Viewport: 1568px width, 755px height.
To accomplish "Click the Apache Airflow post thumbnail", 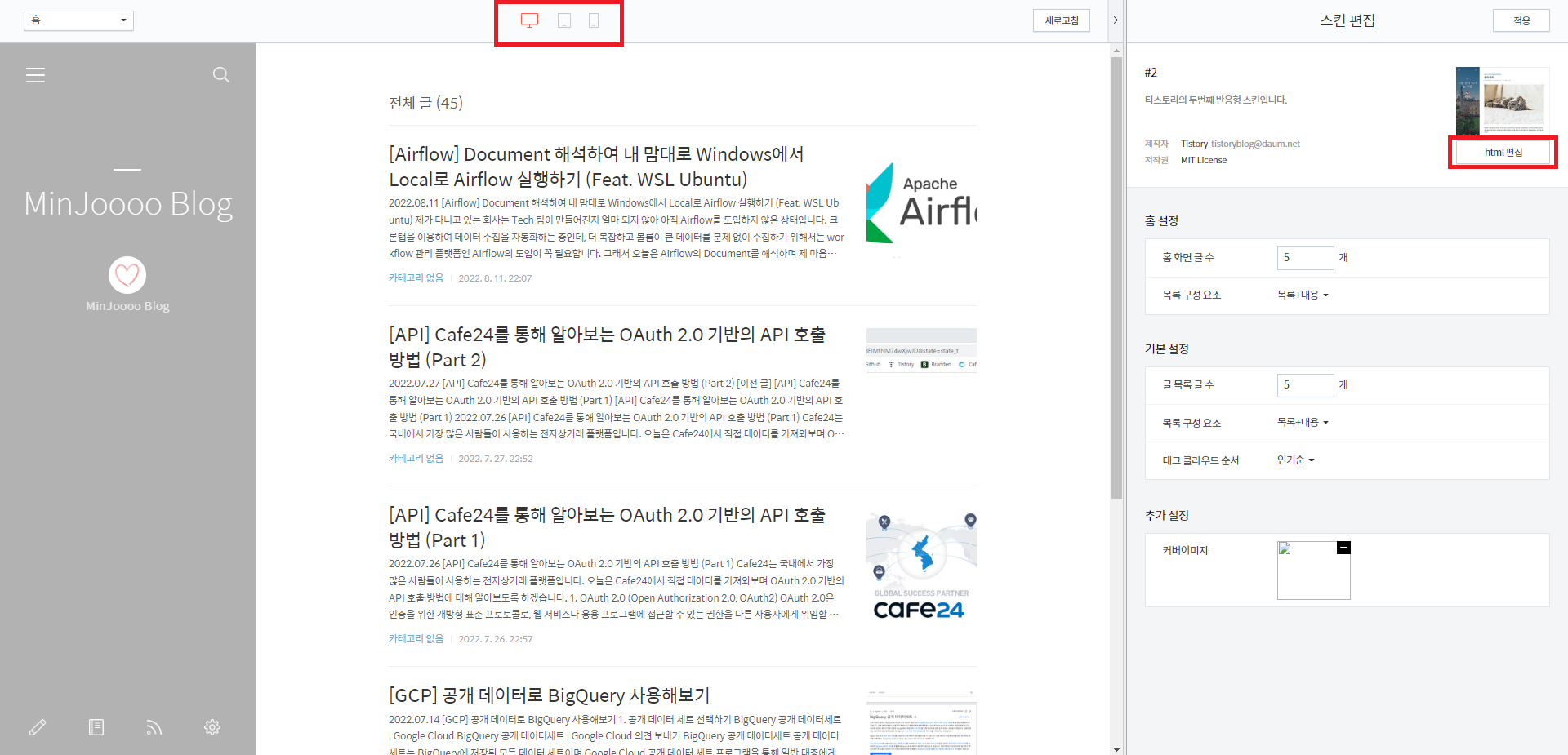I will [921, 202].
